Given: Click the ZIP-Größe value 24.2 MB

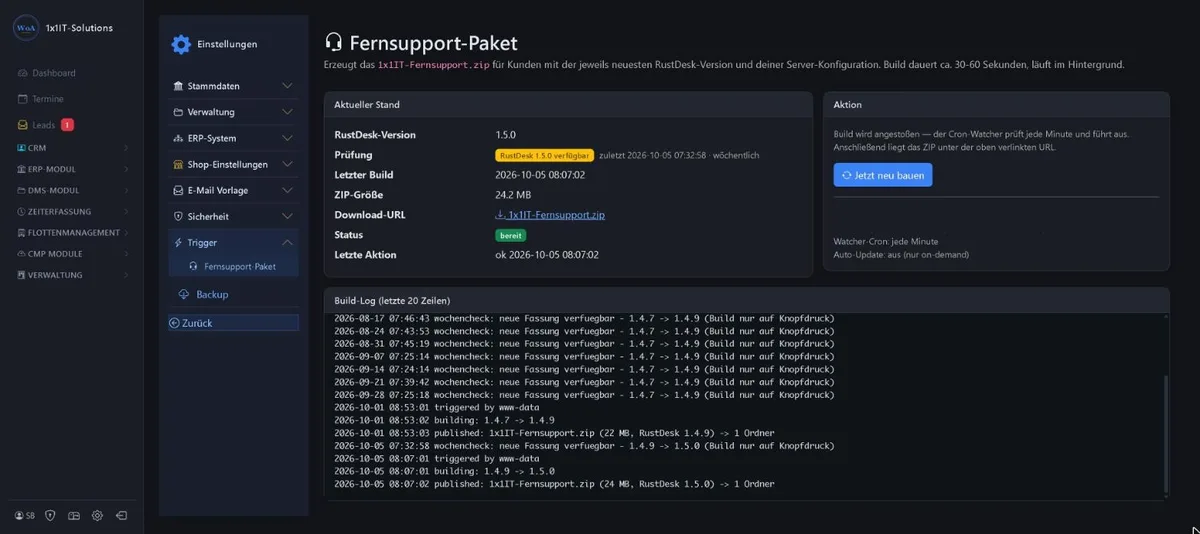Looking at the screenshot, I should [513, 195].
